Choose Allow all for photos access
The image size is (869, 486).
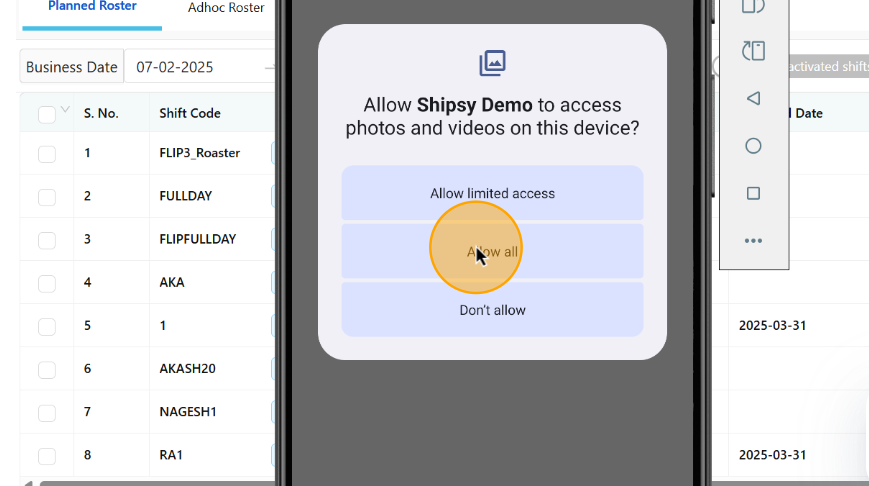pos(492,251)
